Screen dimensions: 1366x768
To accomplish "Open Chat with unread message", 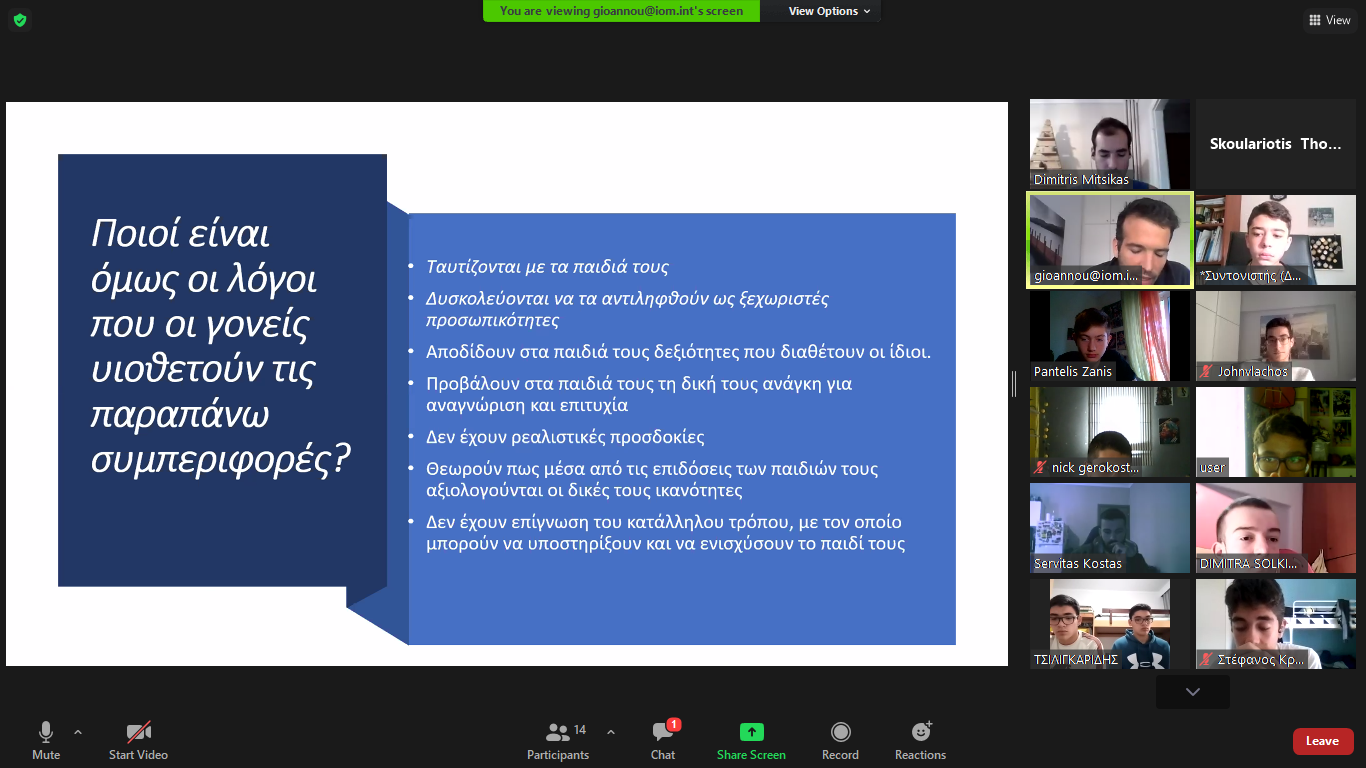I will [x=663, y=741].
